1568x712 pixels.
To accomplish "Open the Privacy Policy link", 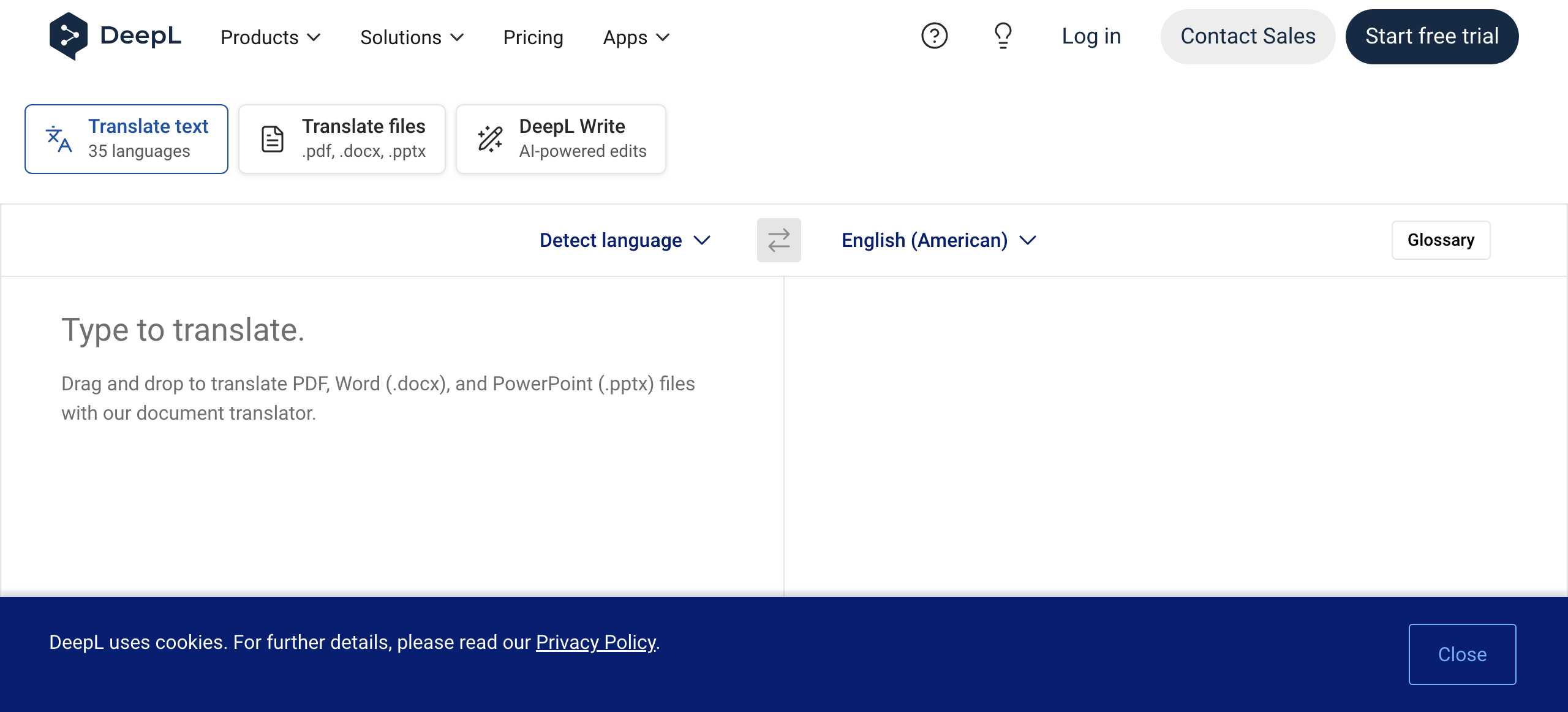I will pos(595,642).
